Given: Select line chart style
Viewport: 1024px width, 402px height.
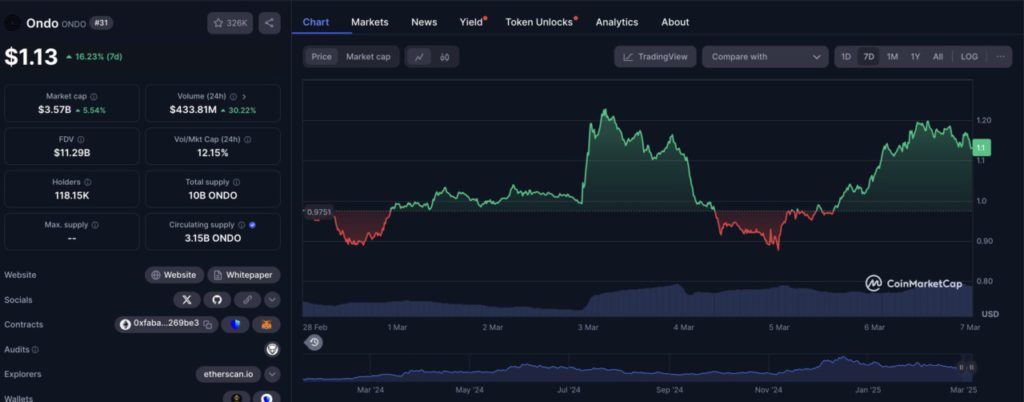Looking at the screenshot, I should tap(419, 57).
